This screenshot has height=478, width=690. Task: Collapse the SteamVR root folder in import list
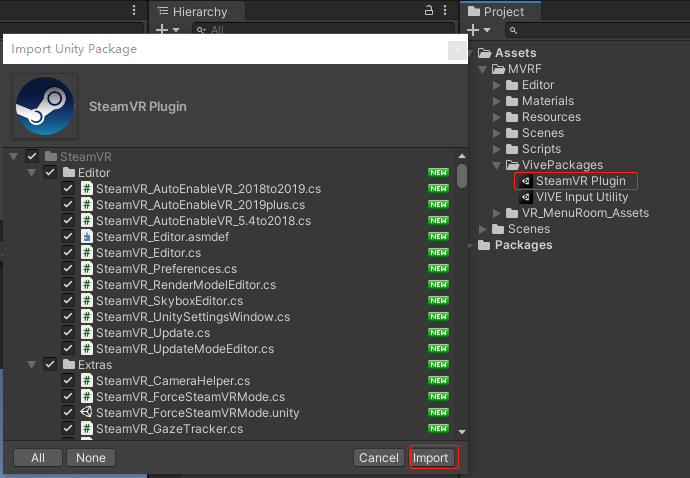14,157
